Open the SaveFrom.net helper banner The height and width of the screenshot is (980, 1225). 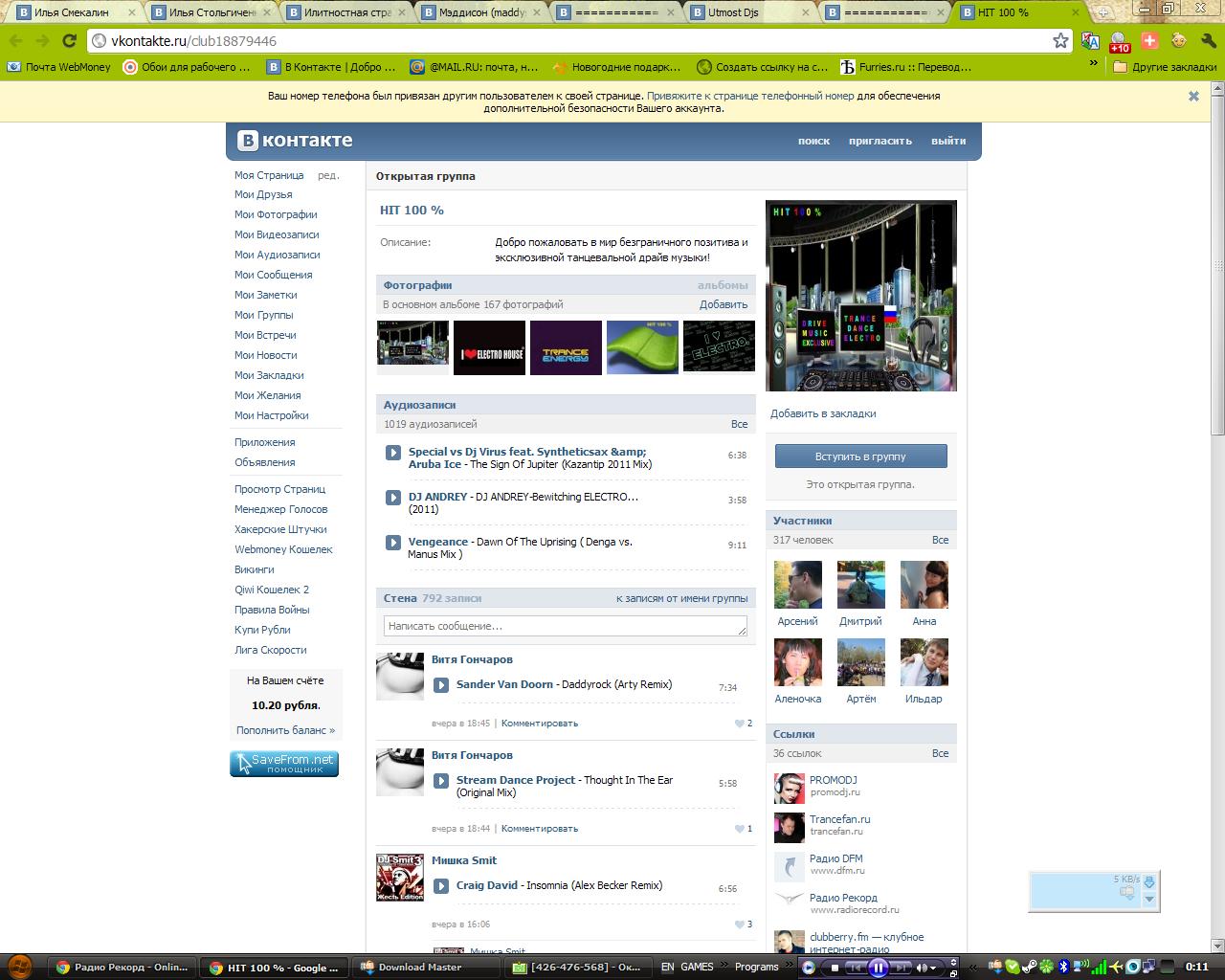coord(284,764)
